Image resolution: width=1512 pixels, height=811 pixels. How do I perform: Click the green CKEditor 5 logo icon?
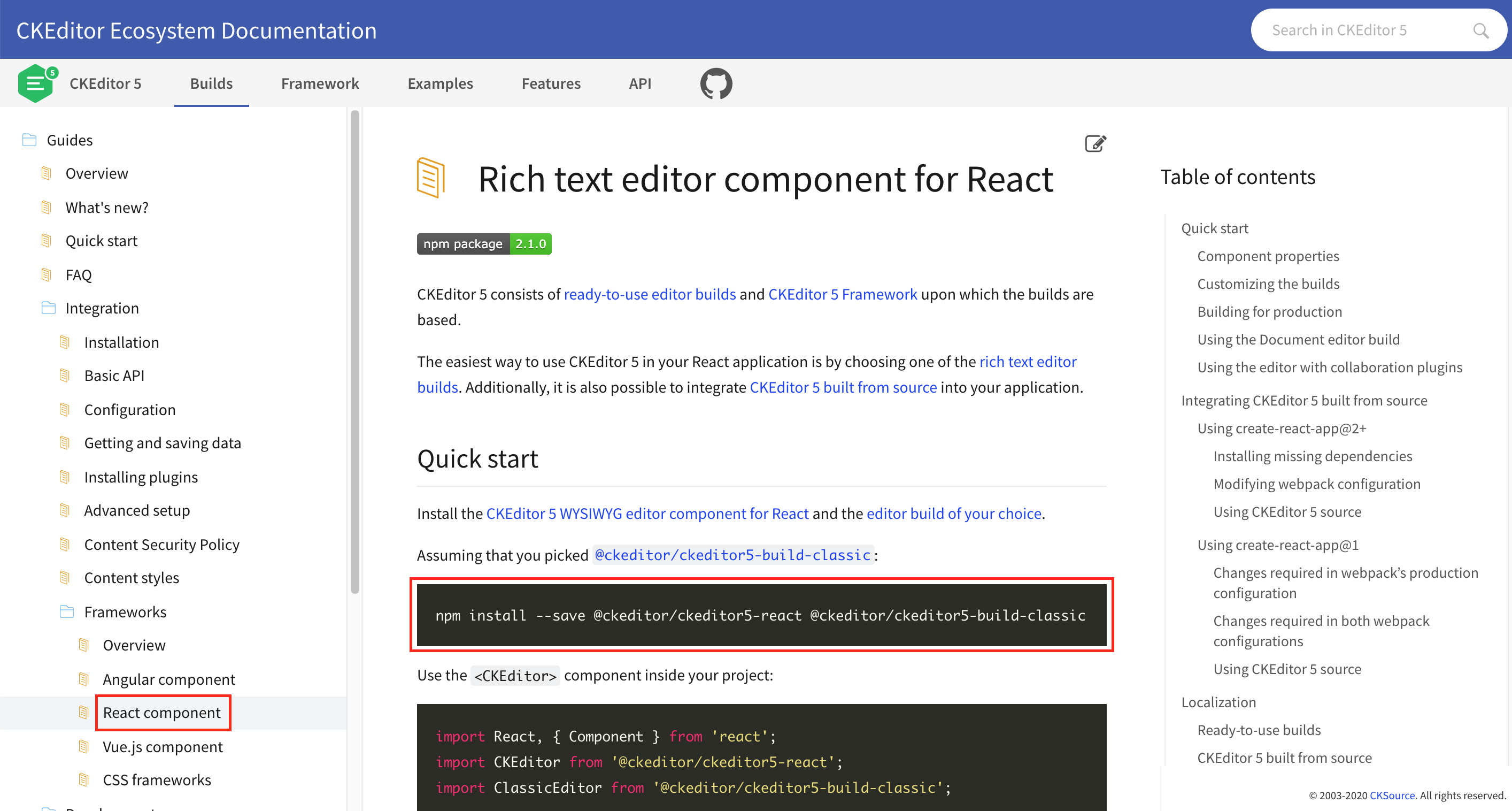click(36, 83)
